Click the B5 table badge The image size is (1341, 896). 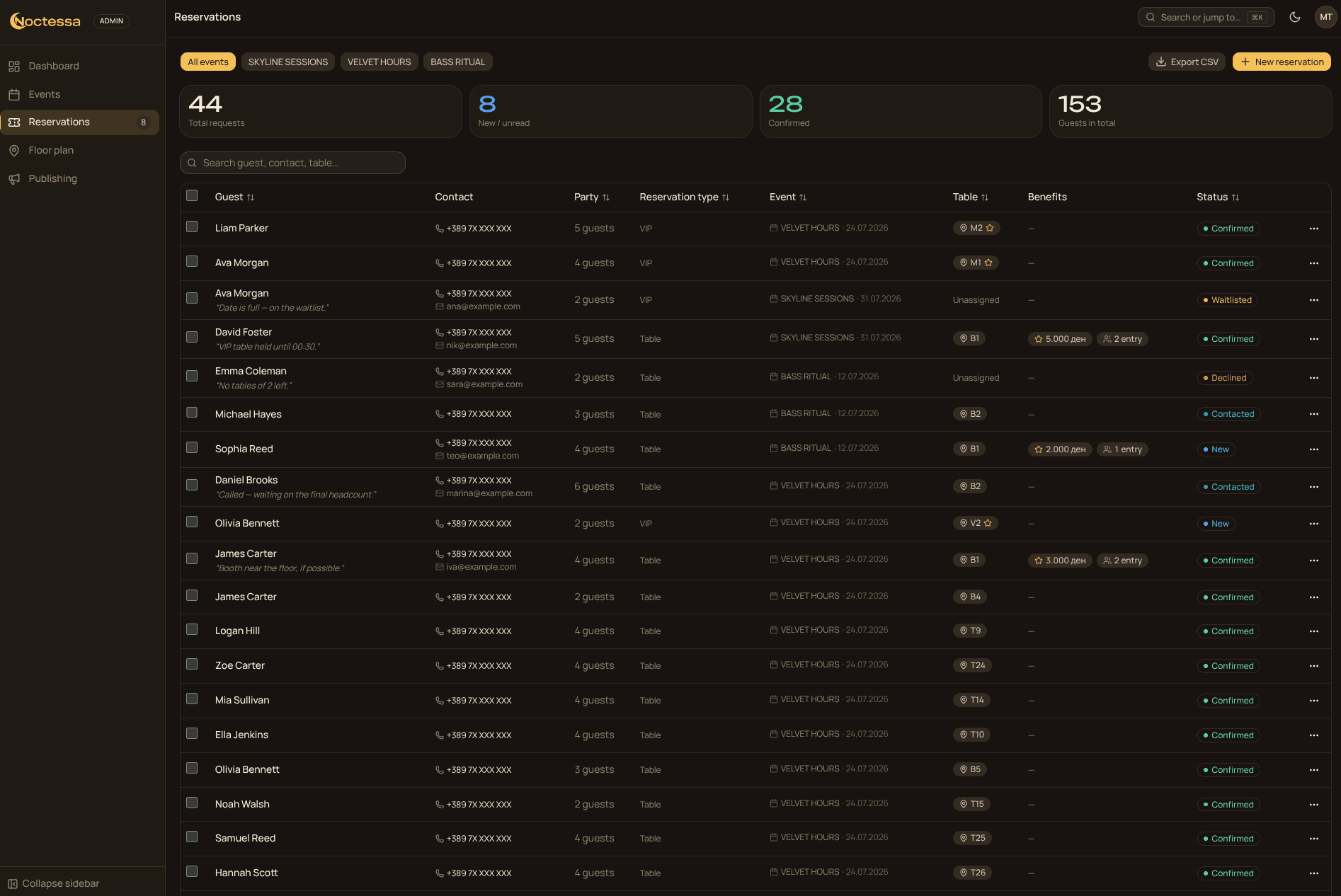(x=970, y=769)
